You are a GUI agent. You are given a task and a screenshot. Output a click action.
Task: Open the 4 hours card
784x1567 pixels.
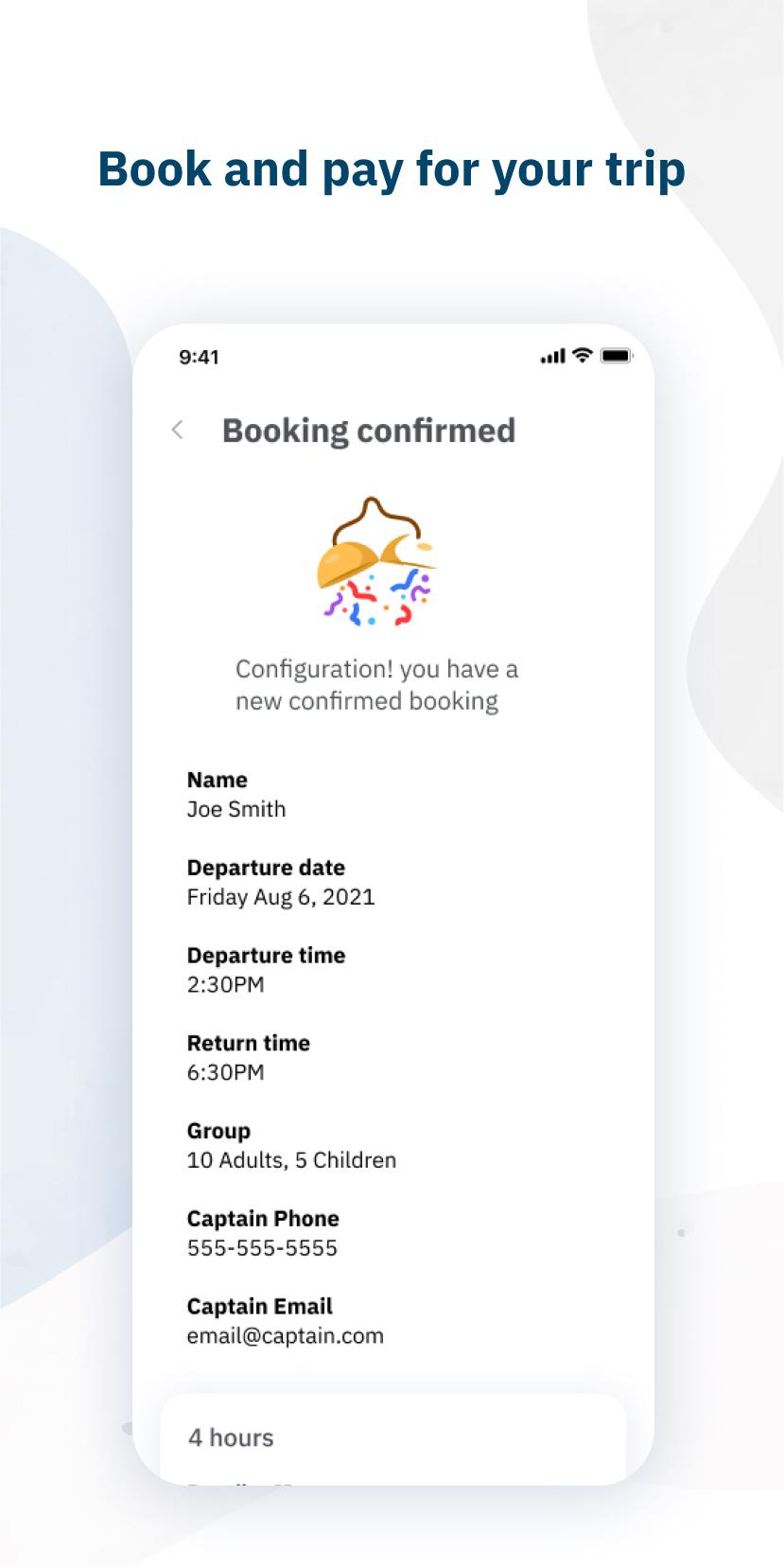[x=393, y=1438]
